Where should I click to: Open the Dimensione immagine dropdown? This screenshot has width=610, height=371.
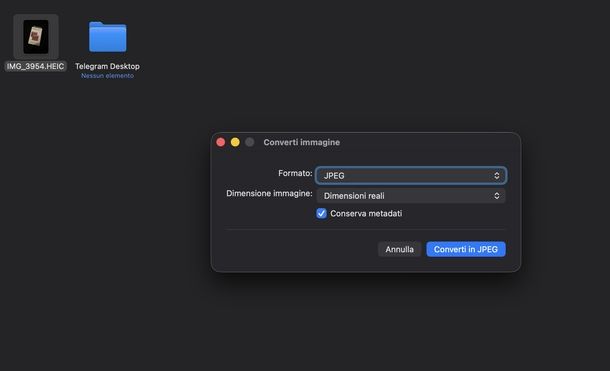tap(411, 196)
